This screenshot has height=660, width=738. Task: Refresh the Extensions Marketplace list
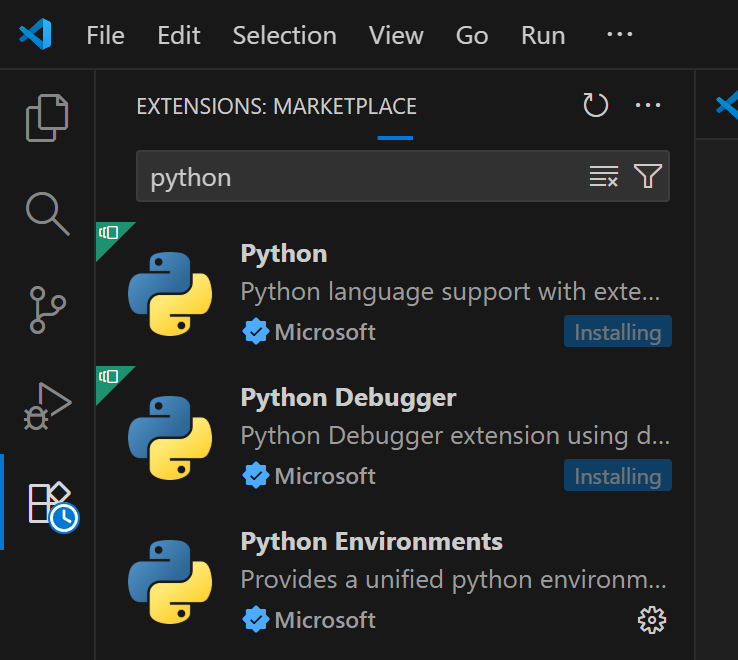pos(595,105)
